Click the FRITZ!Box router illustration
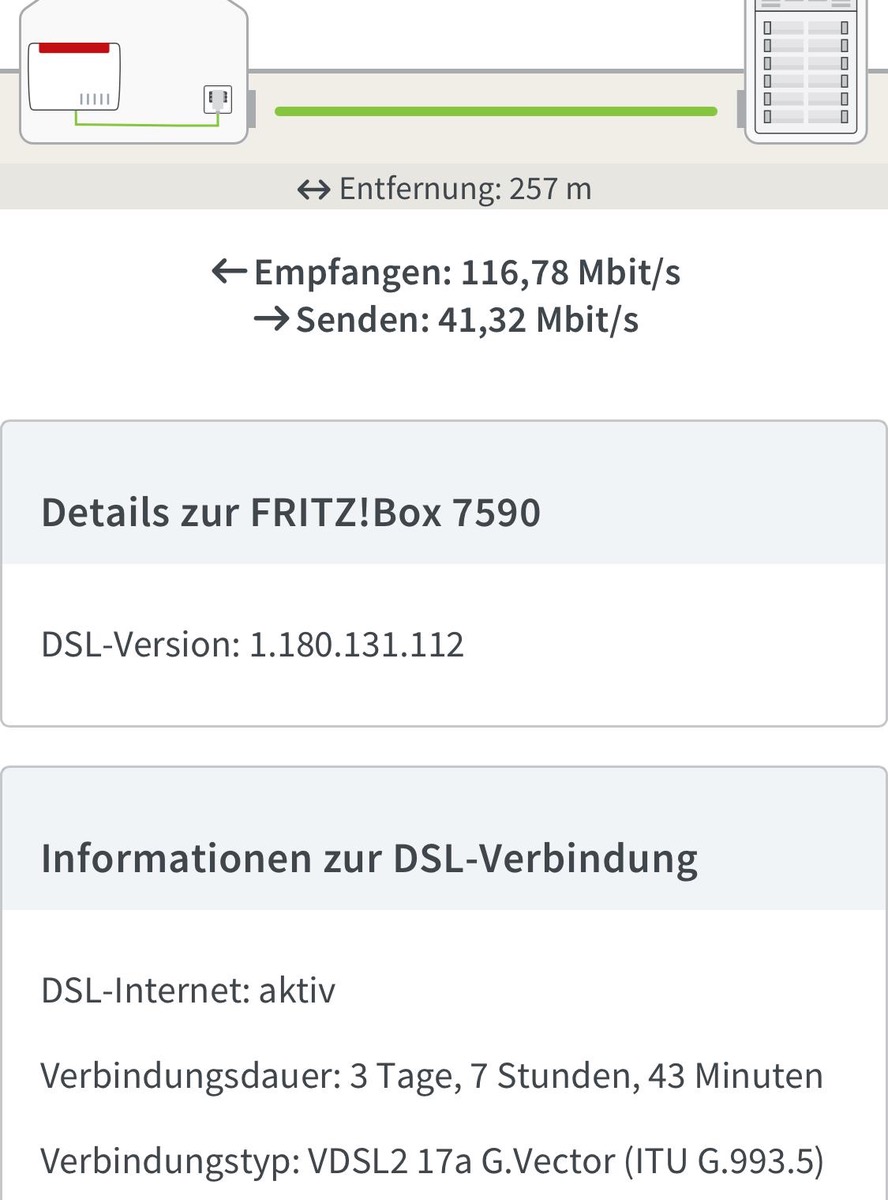This screenshot has height=1200, width=888. coord(75,77)
